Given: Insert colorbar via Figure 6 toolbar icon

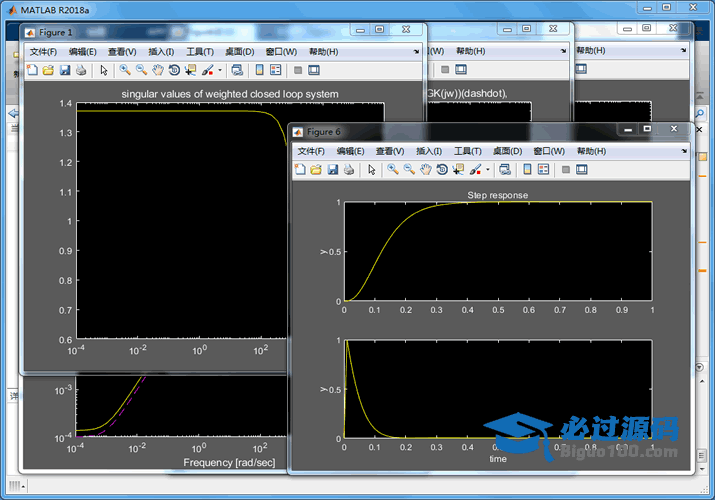Looking at the screenshot, I should pyautogui.click(x=527, y=170).
